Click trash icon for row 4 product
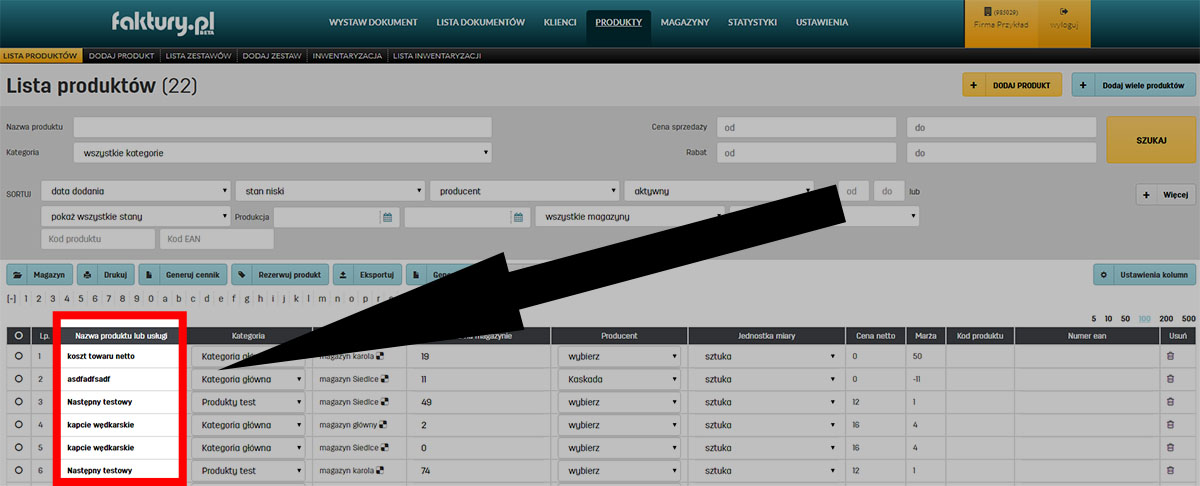 point(1170,425)
